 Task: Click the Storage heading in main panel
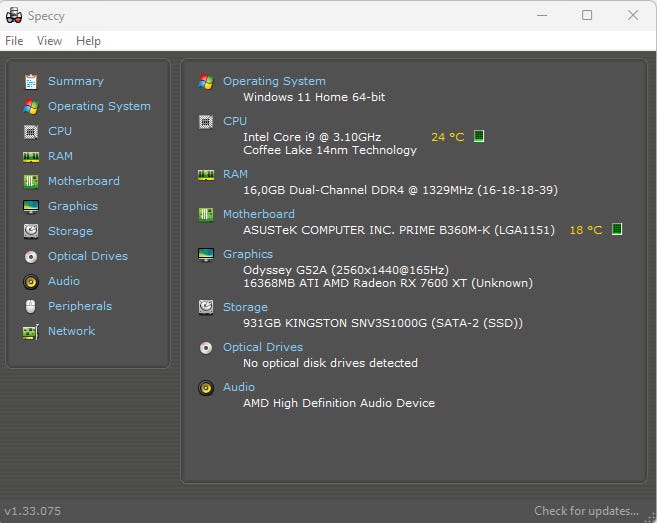(245, 307)
